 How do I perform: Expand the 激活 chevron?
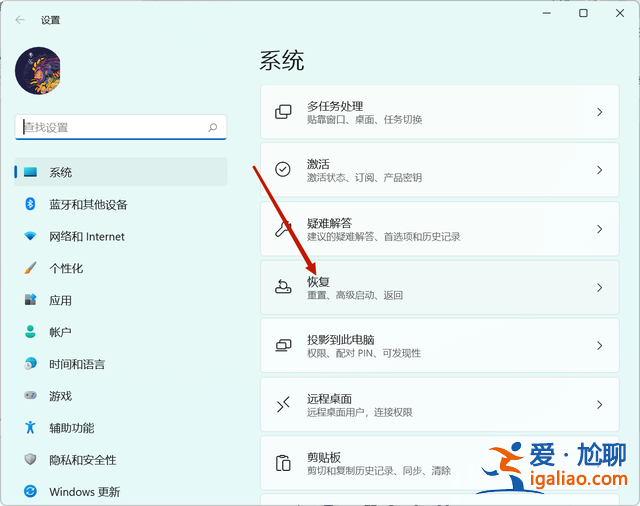point(600,170)
